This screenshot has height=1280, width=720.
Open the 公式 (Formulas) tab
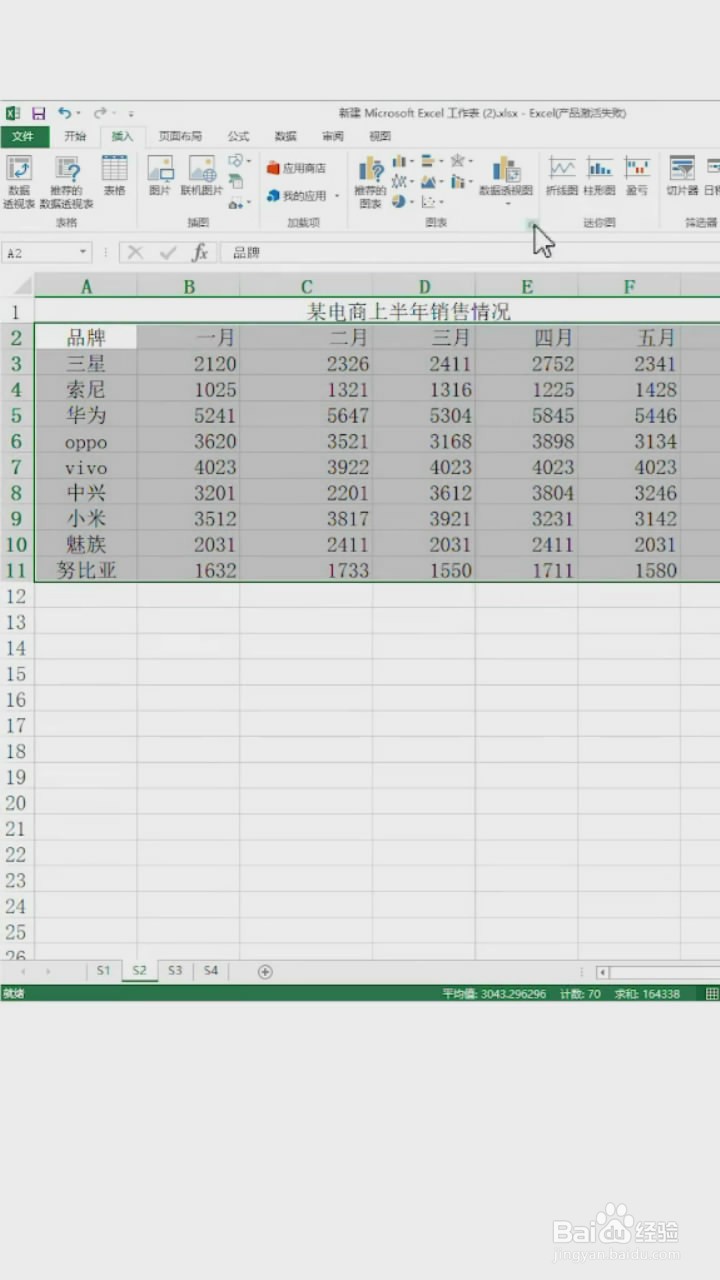click(x=238, y=136)
